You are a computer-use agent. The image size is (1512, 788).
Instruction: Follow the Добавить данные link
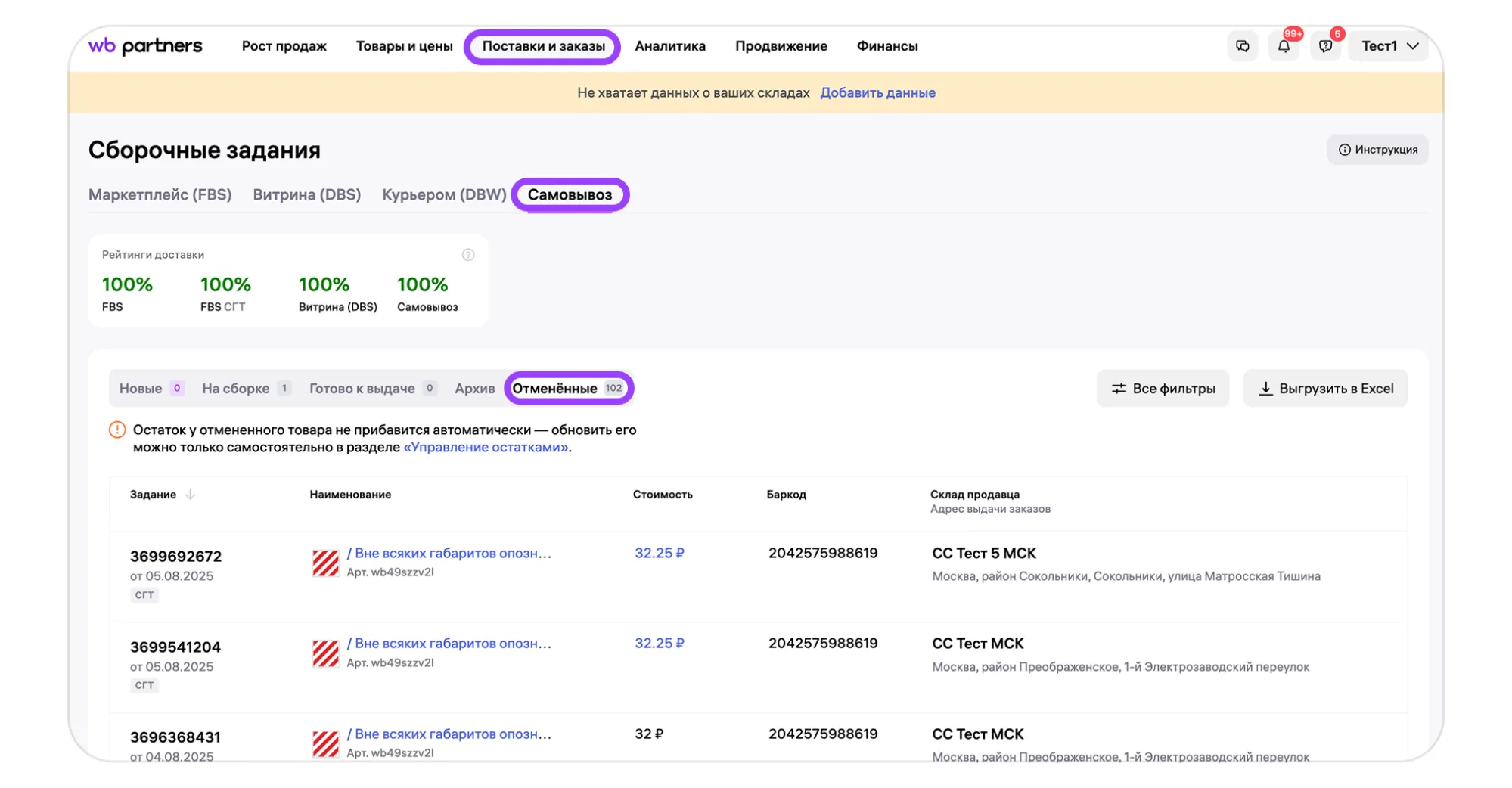877,92
